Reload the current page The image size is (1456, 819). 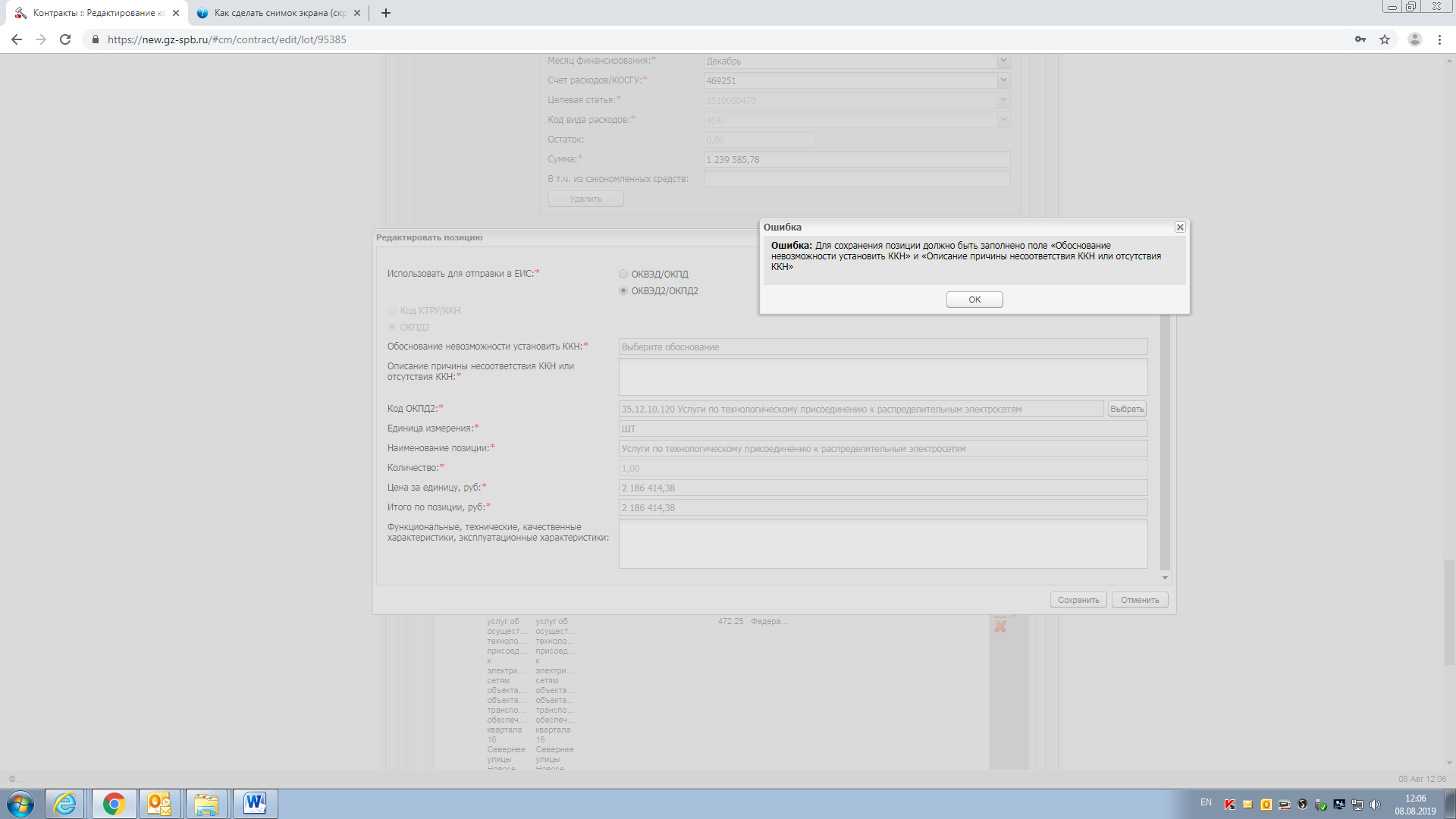[x=65, y=39]
